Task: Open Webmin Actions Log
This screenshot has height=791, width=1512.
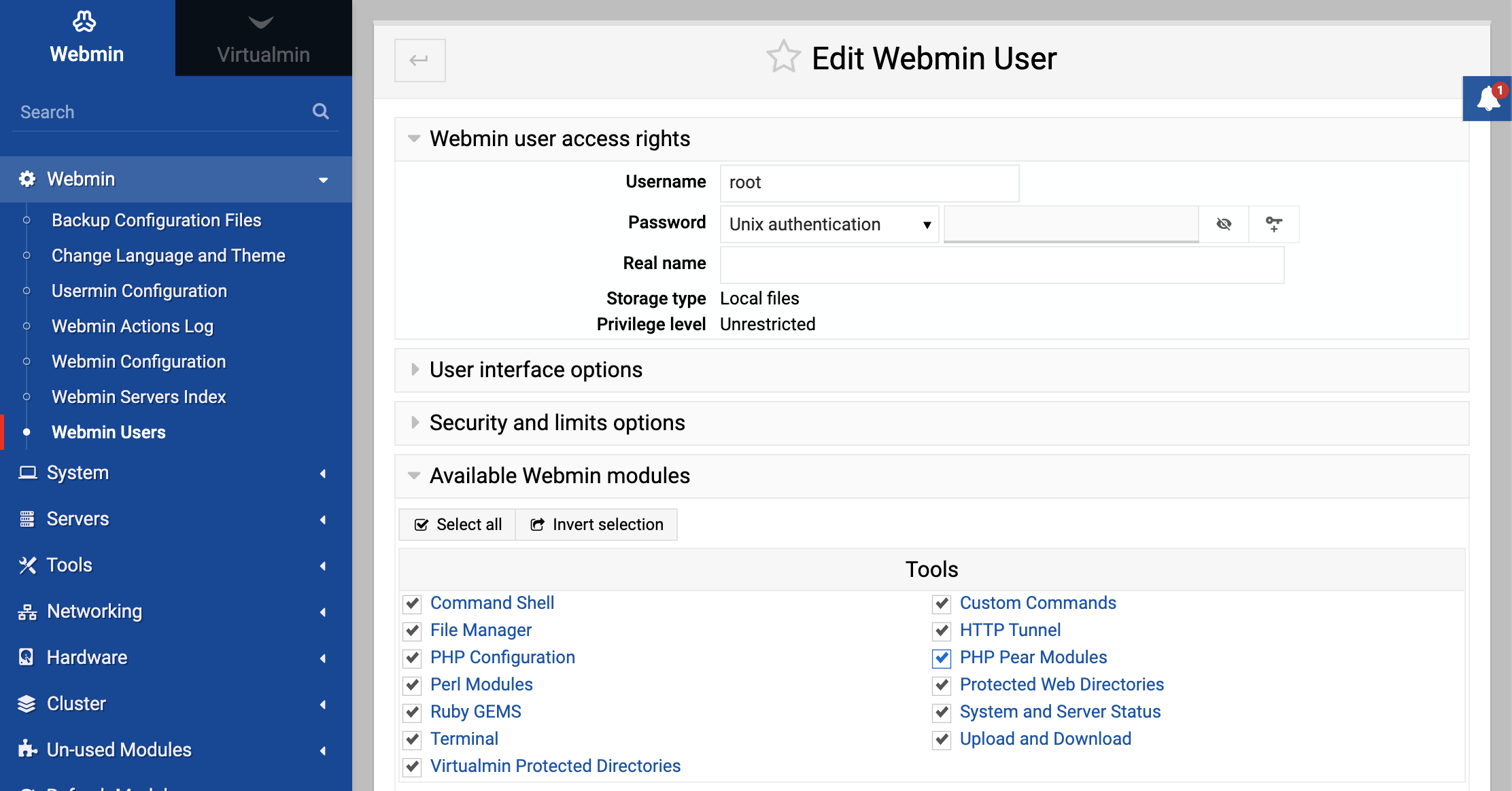Action: 133,326
